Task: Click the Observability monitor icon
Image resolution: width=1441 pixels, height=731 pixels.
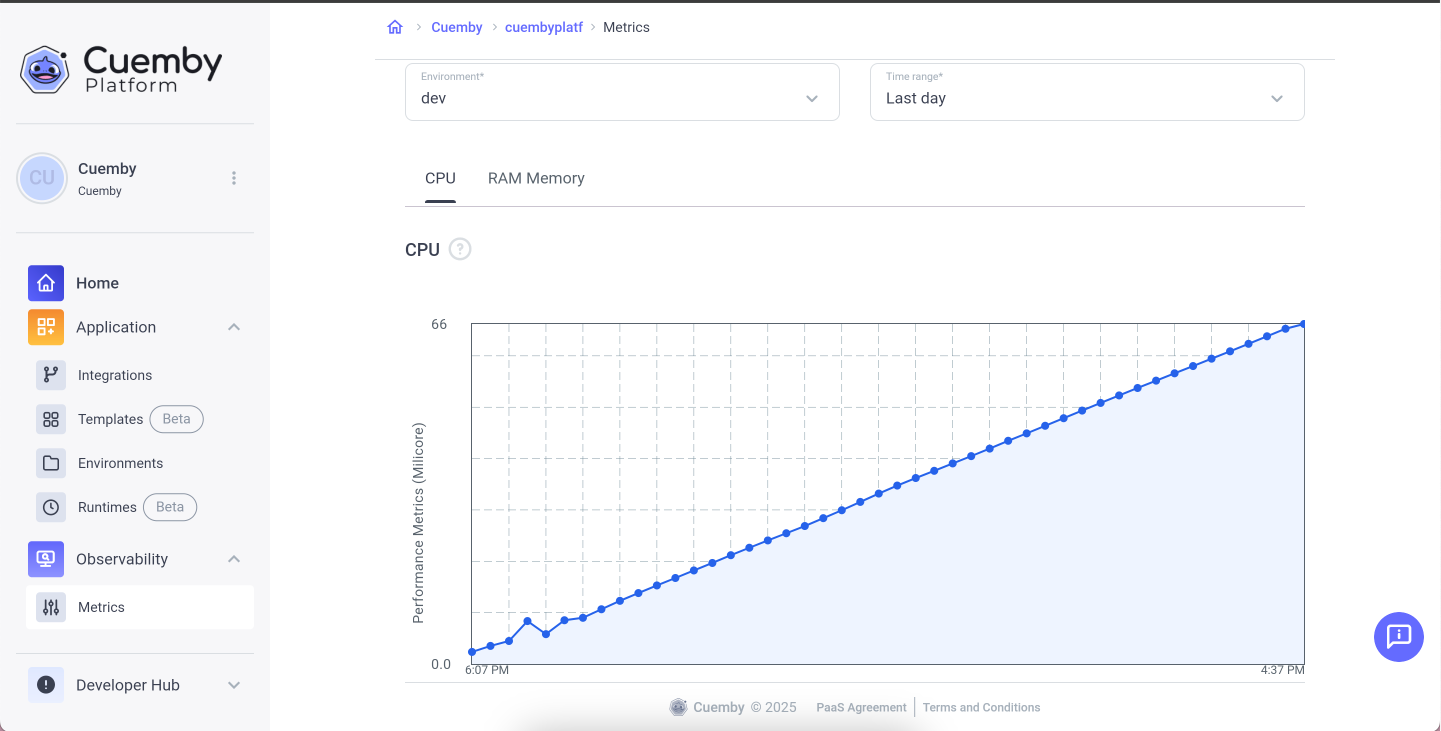Action: coord(45,559)
